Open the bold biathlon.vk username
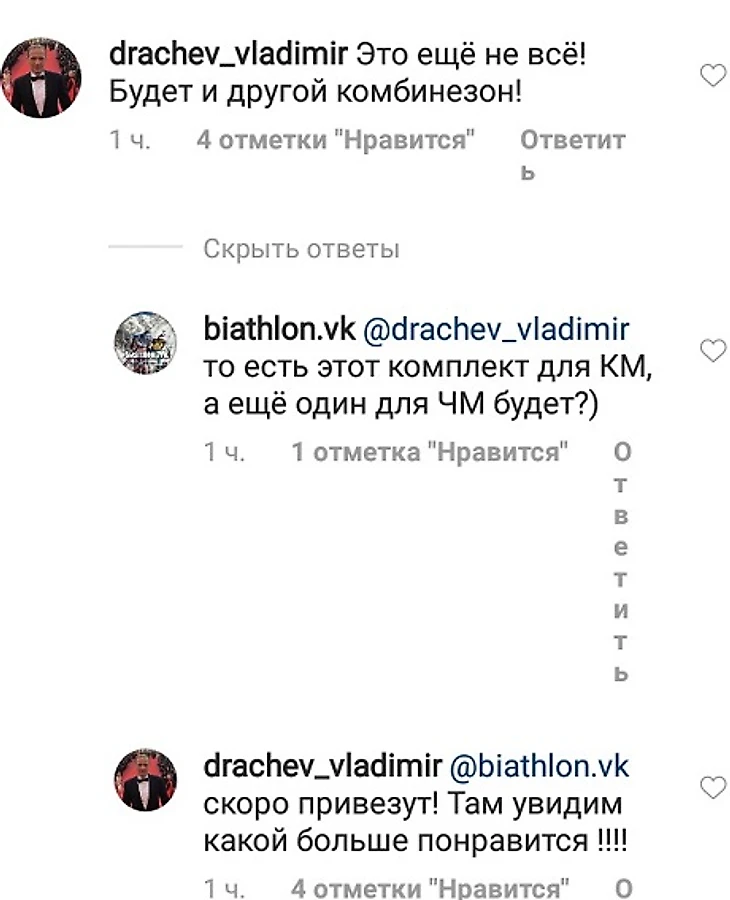Viewport: 730px width, 900px height. [279, 329]
